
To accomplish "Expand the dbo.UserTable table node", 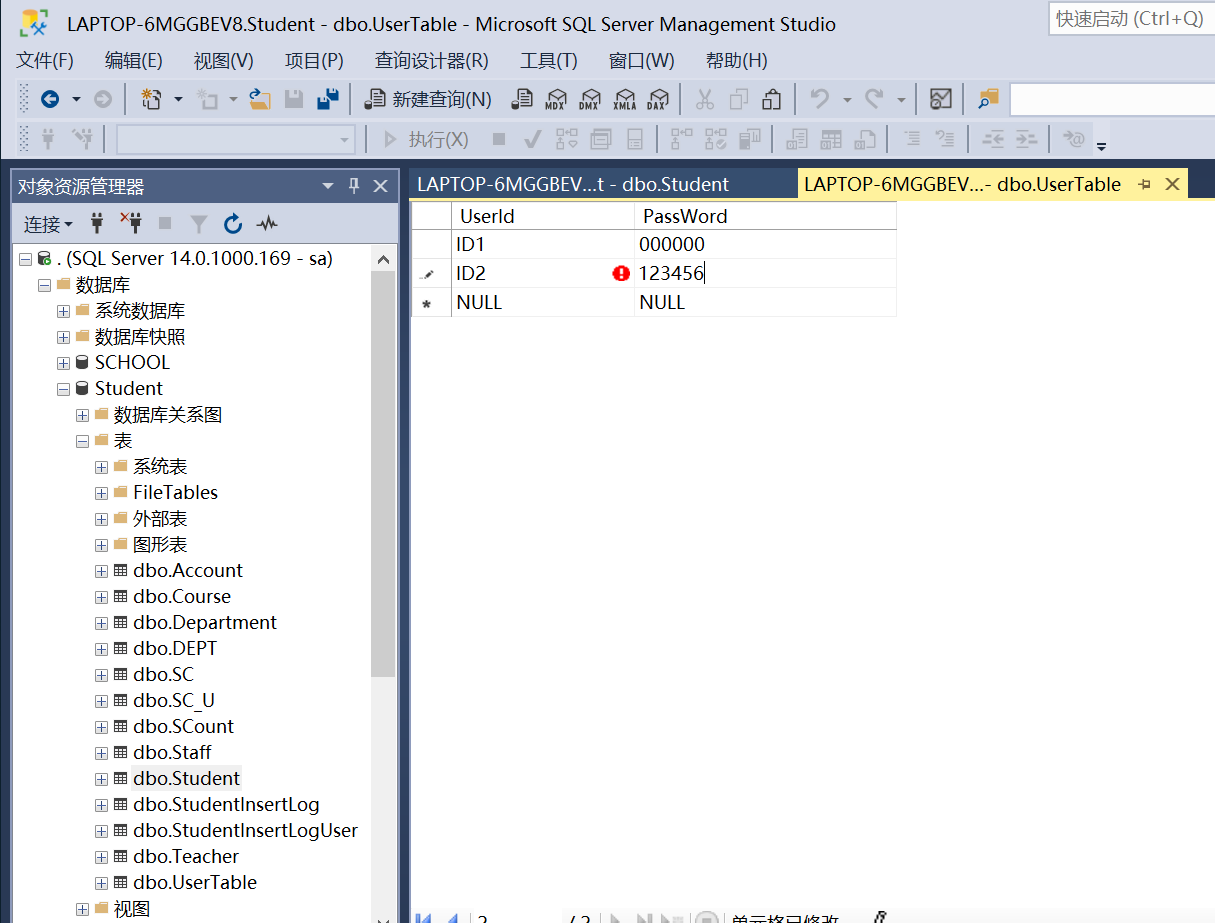I will (102, 883).
